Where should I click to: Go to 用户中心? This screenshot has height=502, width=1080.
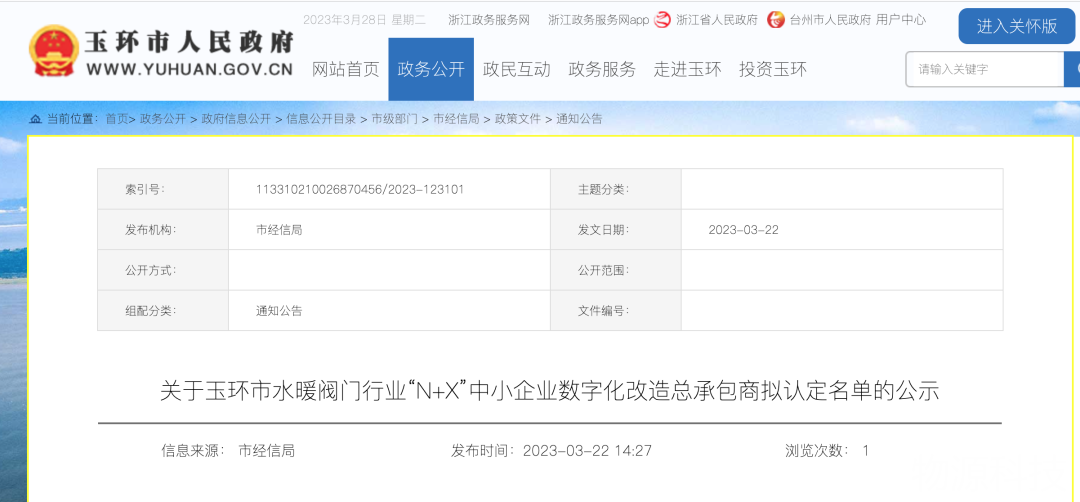[x=900, y=20]
